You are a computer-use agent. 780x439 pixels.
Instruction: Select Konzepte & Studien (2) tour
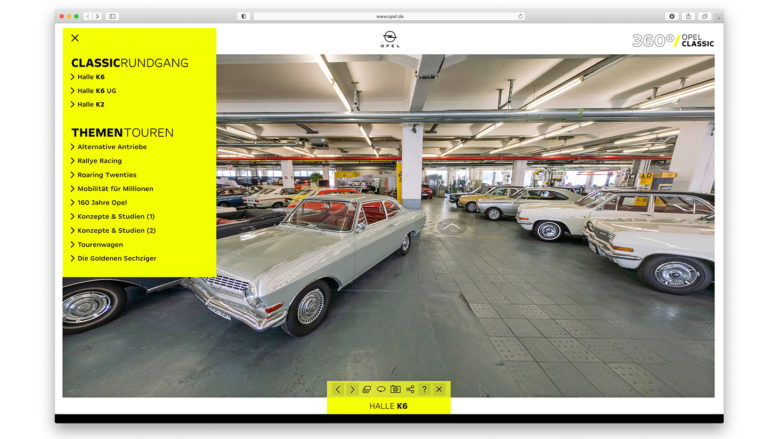(x=113, y=230)
